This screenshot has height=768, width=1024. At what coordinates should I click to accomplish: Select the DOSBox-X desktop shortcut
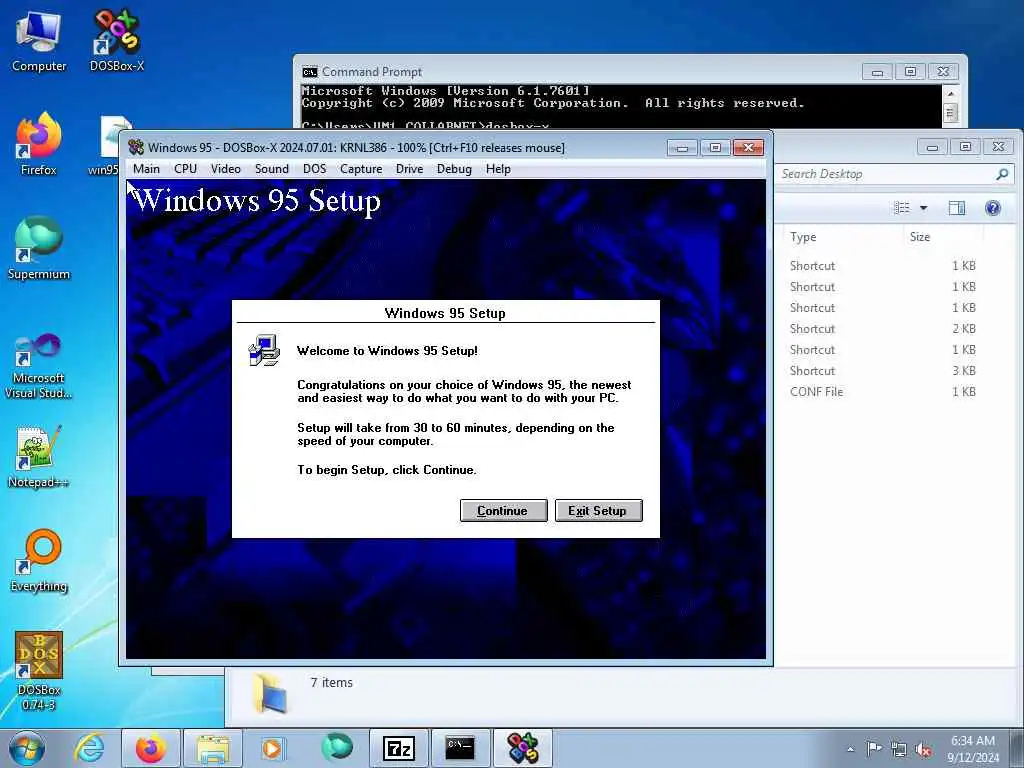[117, 41]
